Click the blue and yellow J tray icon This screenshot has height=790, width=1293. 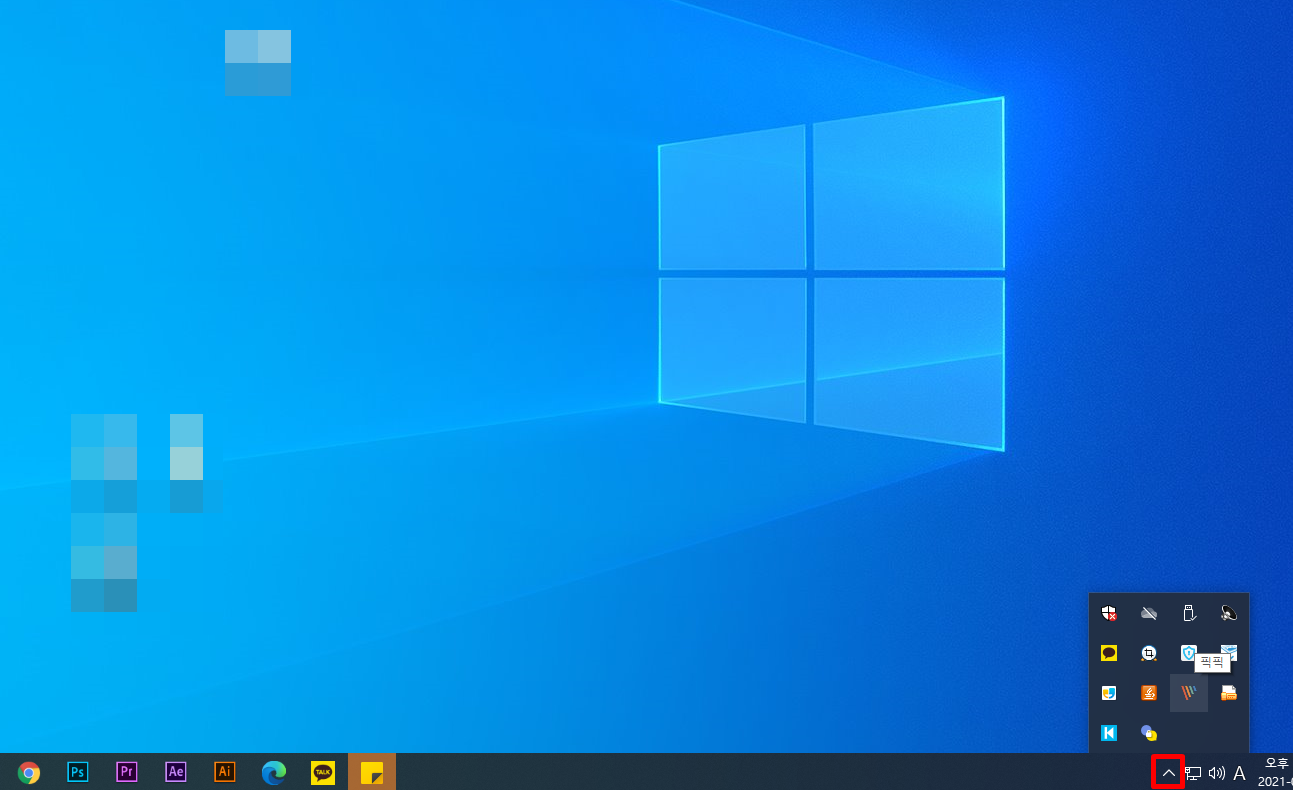tap(1109, 693)
